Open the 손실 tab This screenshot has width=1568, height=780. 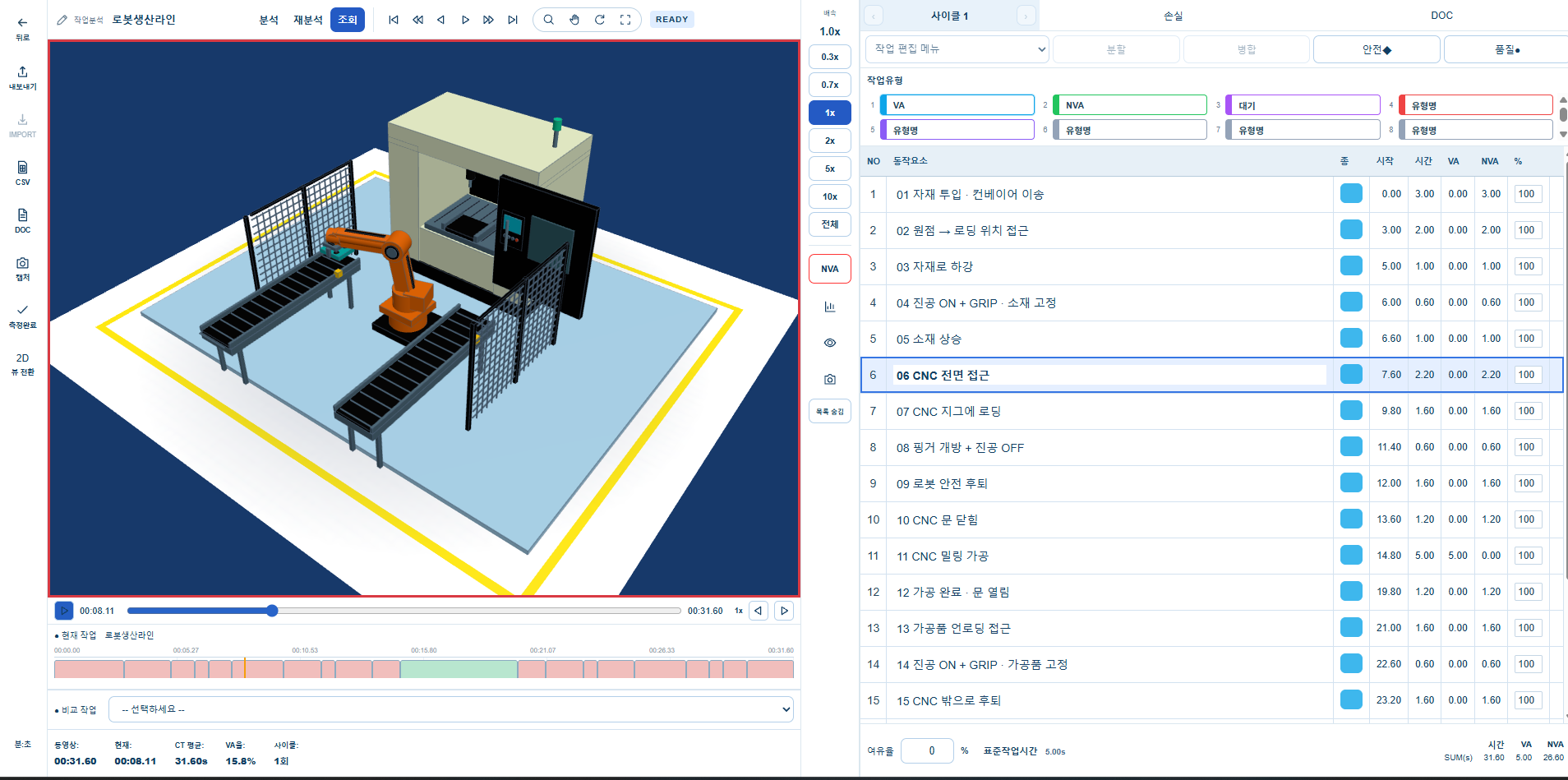1174,16
